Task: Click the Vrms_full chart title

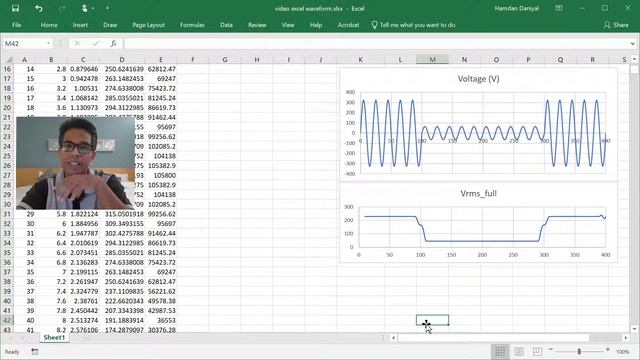Action: [478, 193]
